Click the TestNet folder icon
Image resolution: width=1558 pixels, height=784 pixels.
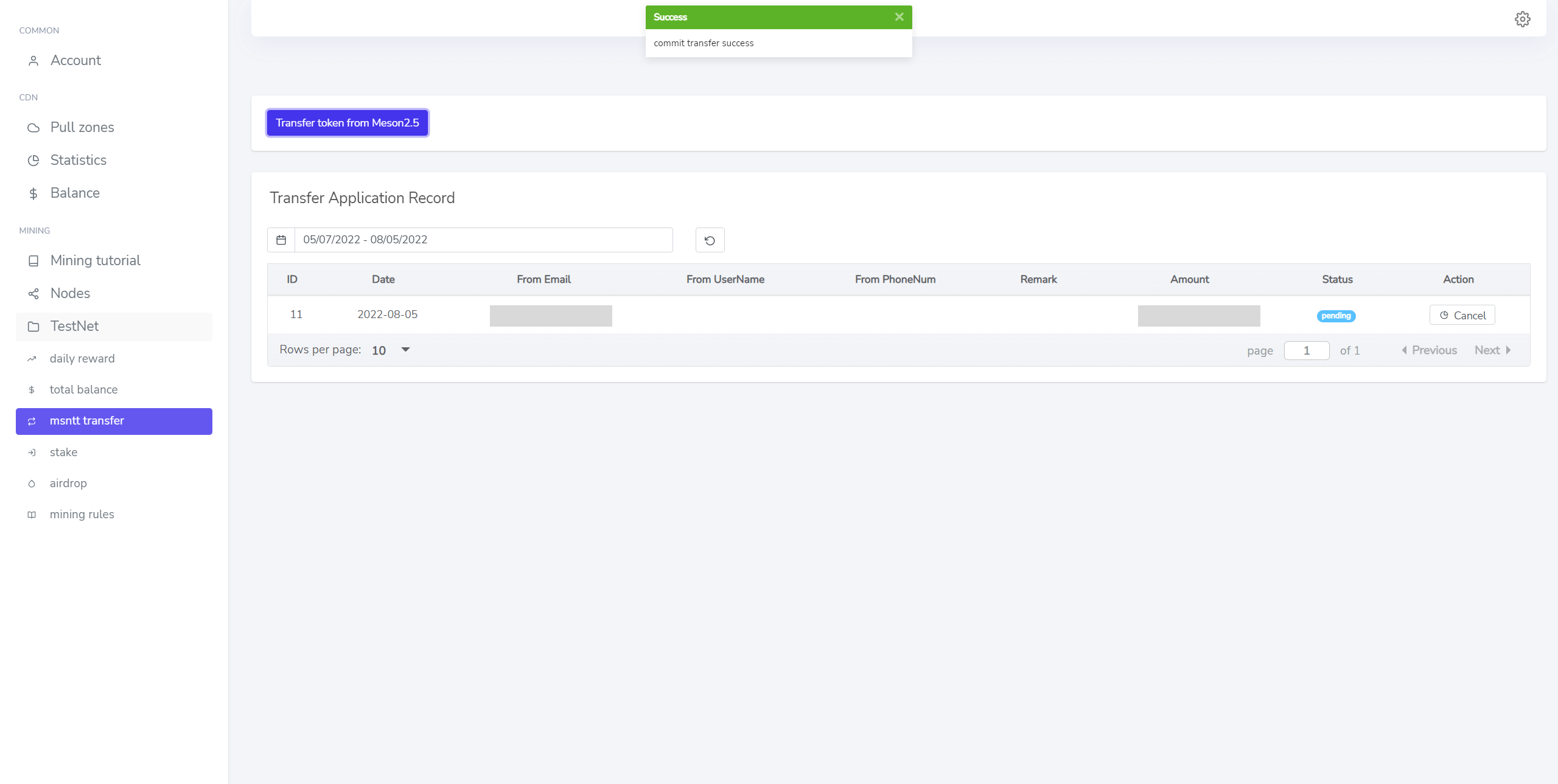pyautogui.click(x=33, y=327)
